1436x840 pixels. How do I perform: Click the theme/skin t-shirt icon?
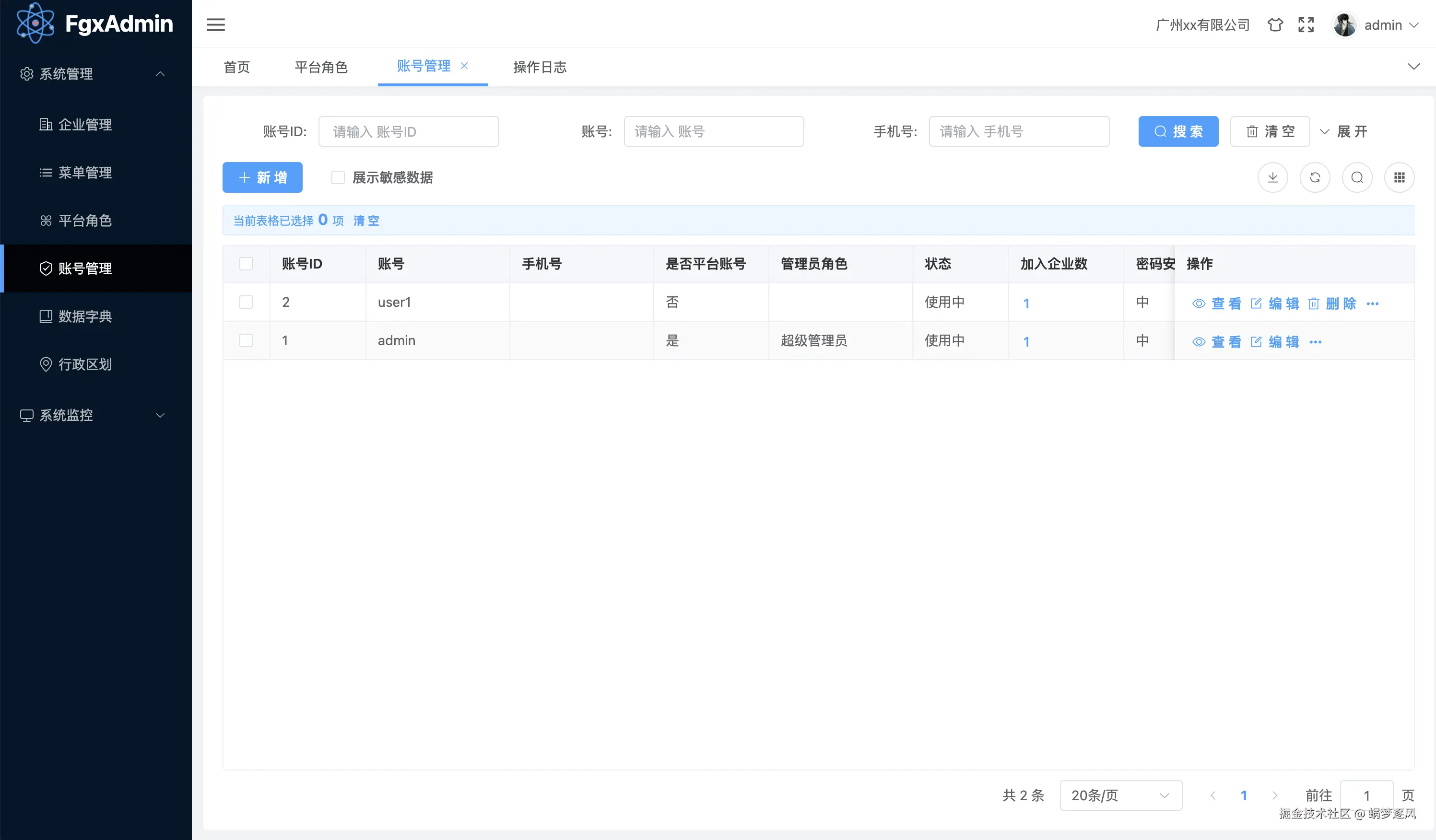click(x=1275, y=24)
